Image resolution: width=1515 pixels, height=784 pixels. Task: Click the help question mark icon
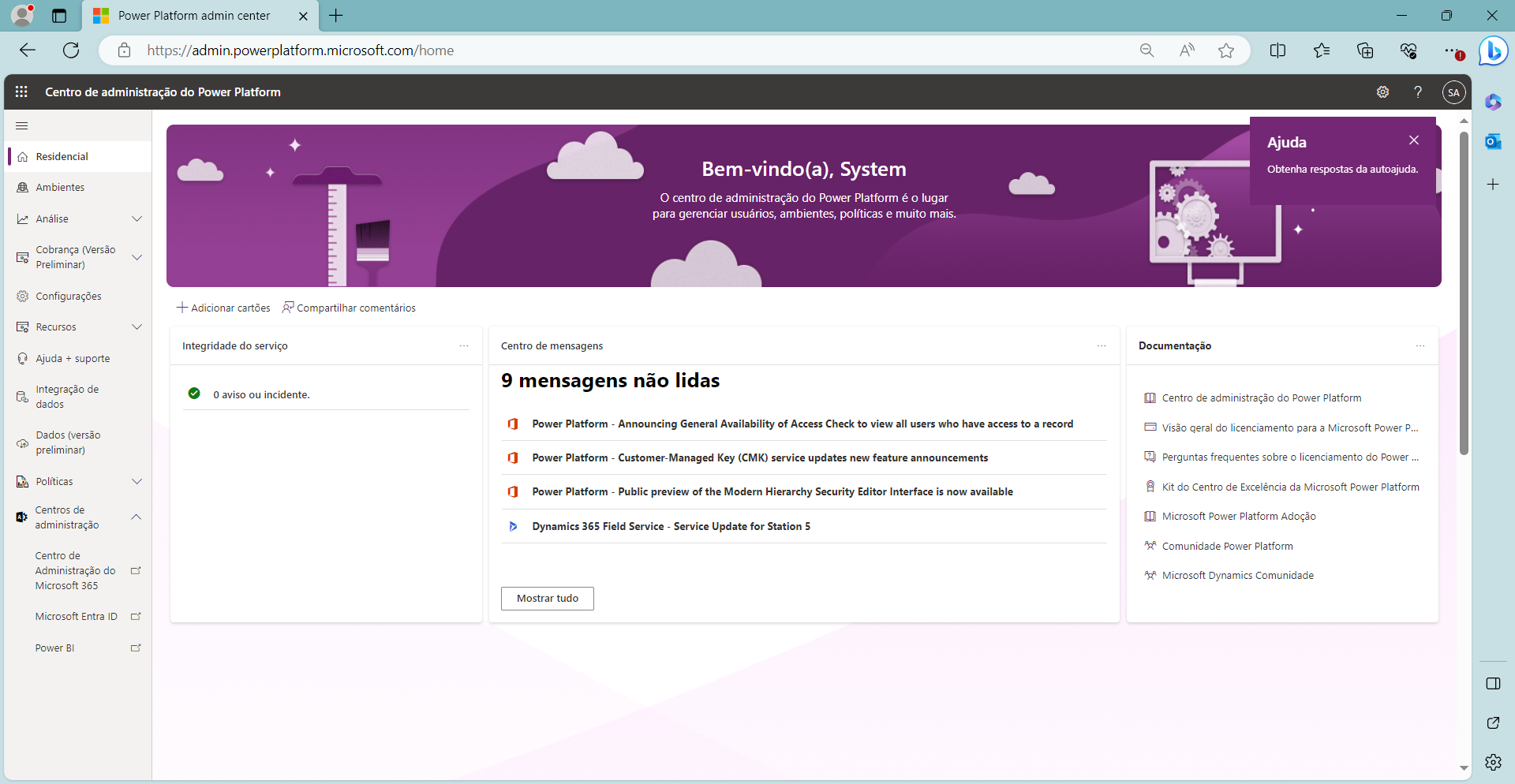click(1418, 92)
